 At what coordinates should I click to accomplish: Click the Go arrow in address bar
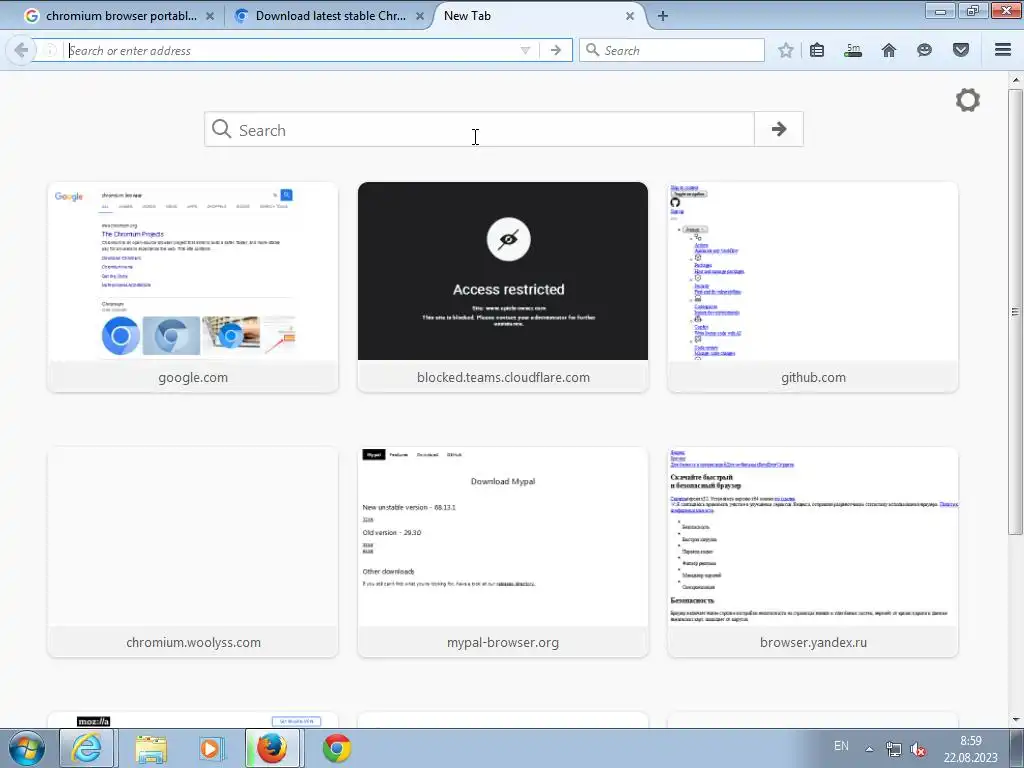(556, 50)
